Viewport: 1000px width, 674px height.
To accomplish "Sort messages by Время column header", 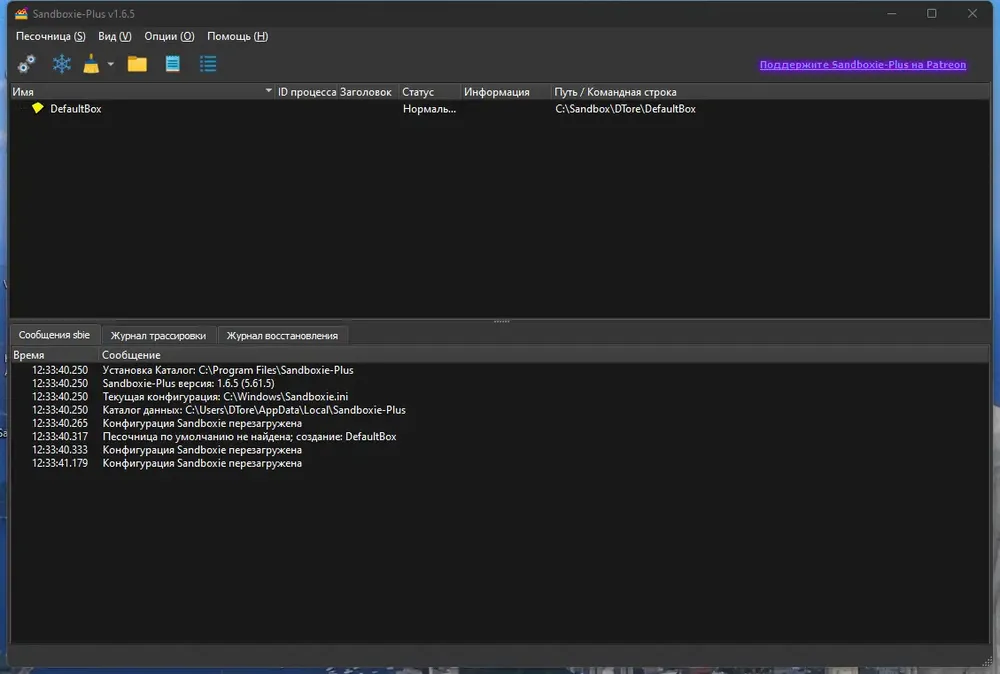I will 55,355.
